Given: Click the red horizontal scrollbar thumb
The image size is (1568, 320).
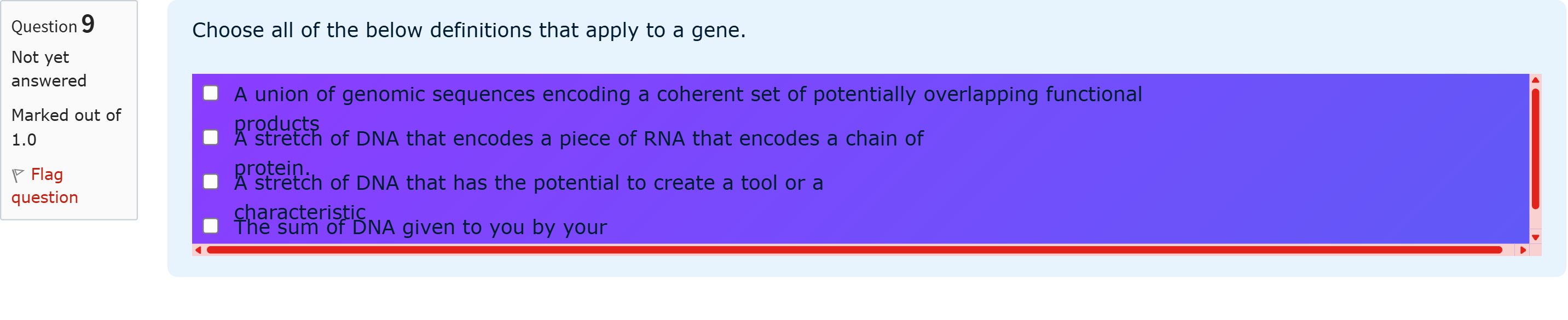Looking at the screenshot, I should [x=852, y=250].
